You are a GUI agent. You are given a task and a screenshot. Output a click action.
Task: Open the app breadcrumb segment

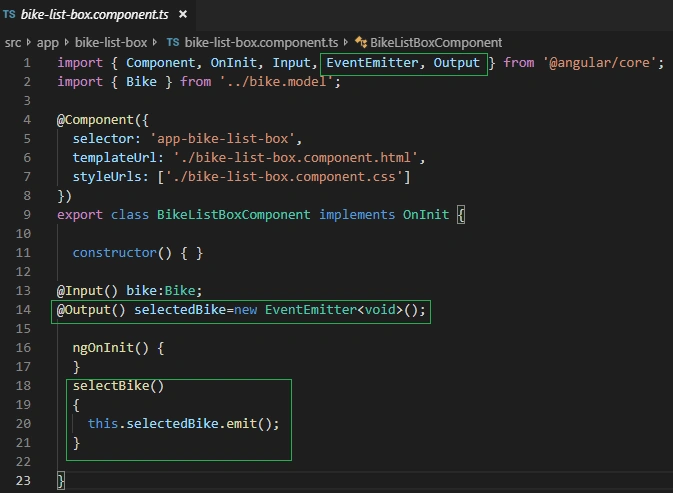tap(48, 42)
